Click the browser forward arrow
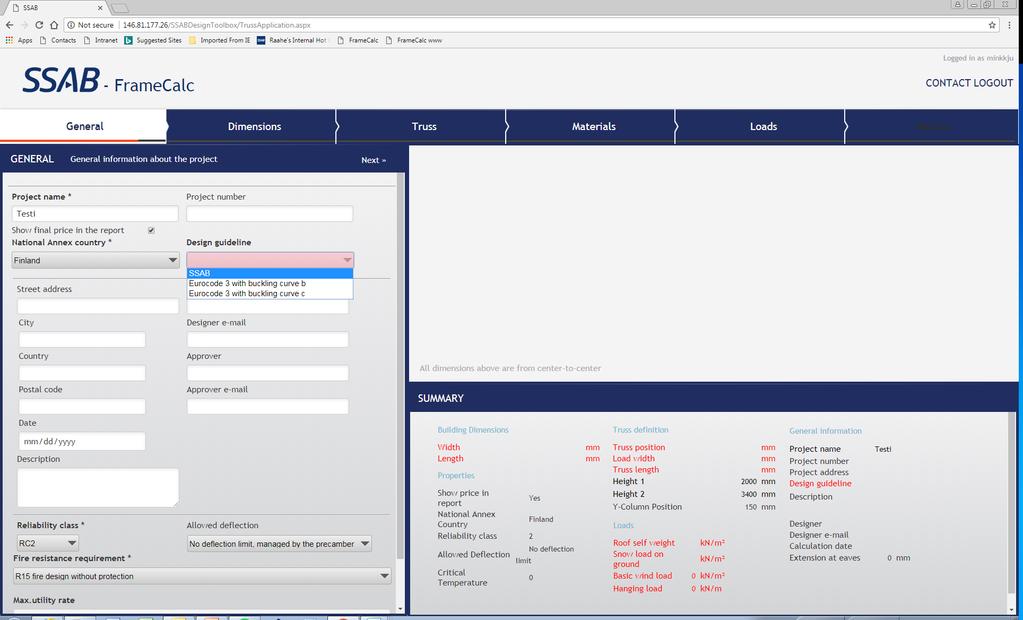 click(x=24, y=25)
